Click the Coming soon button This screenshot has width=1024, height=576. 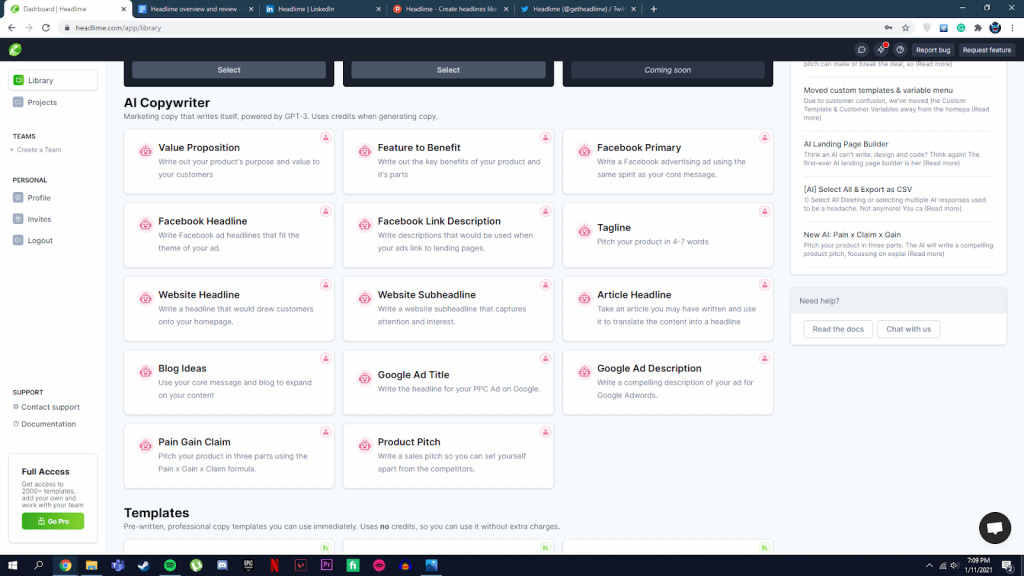(x=667, y=70)
